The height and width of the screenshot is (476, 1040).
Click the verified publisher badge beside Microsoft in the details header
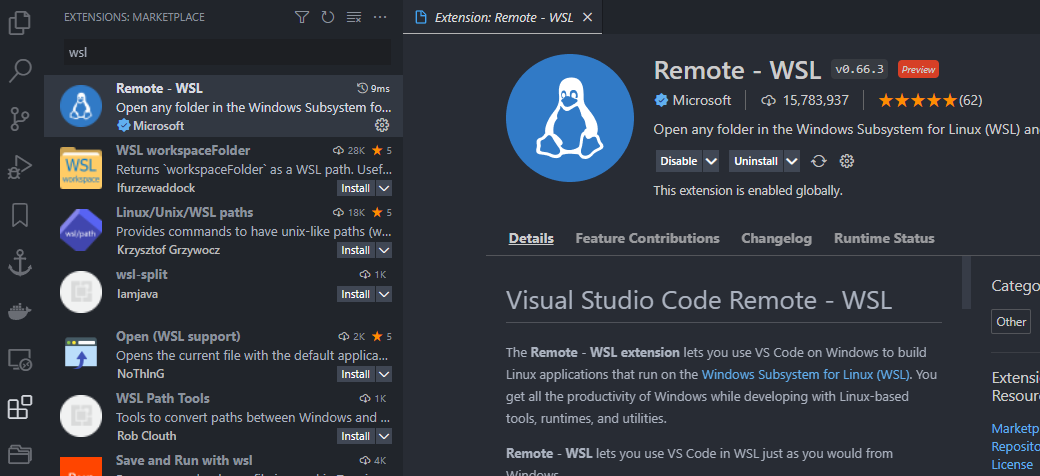(x=661, y=101)
